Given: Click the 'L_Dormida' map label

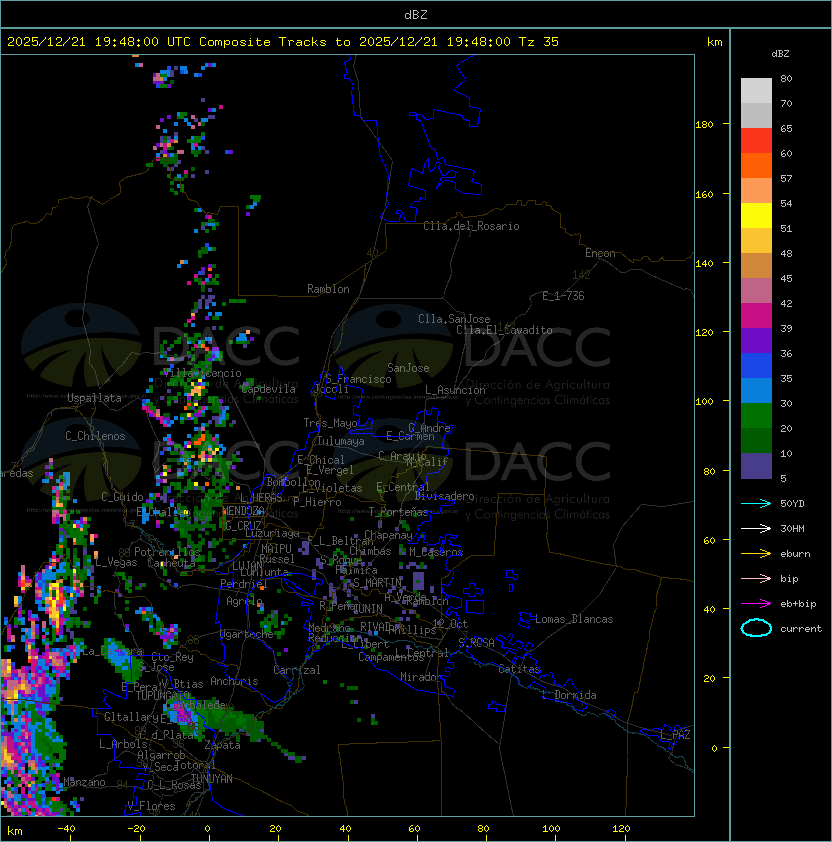Looking at the screenshot, I should (569, 695).
